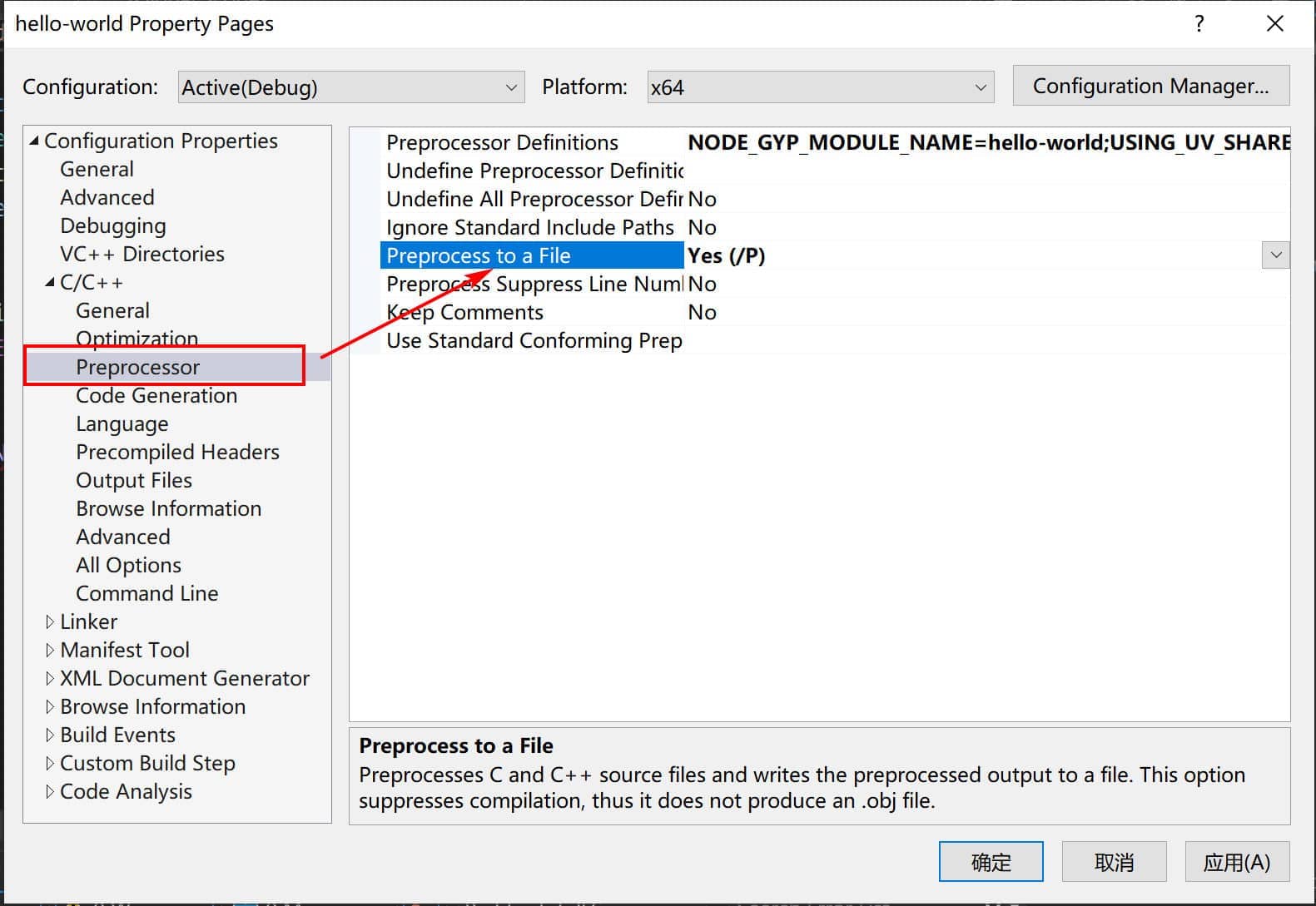Expand the Linker tree node
Viewport: 1316px width, 906px height.
[50, 622]
